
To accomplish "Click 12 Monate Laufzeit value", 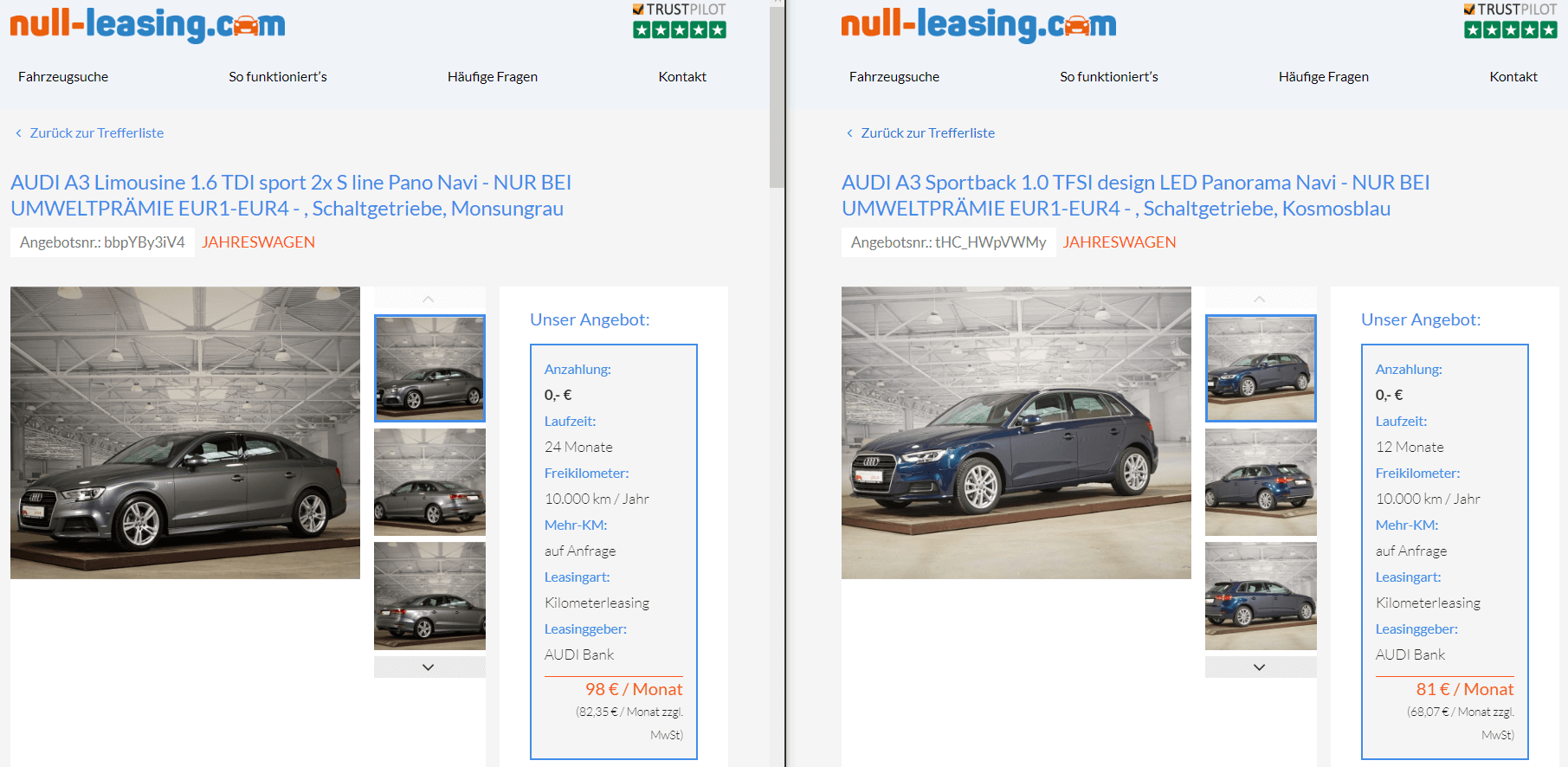I will point(1410,447).
